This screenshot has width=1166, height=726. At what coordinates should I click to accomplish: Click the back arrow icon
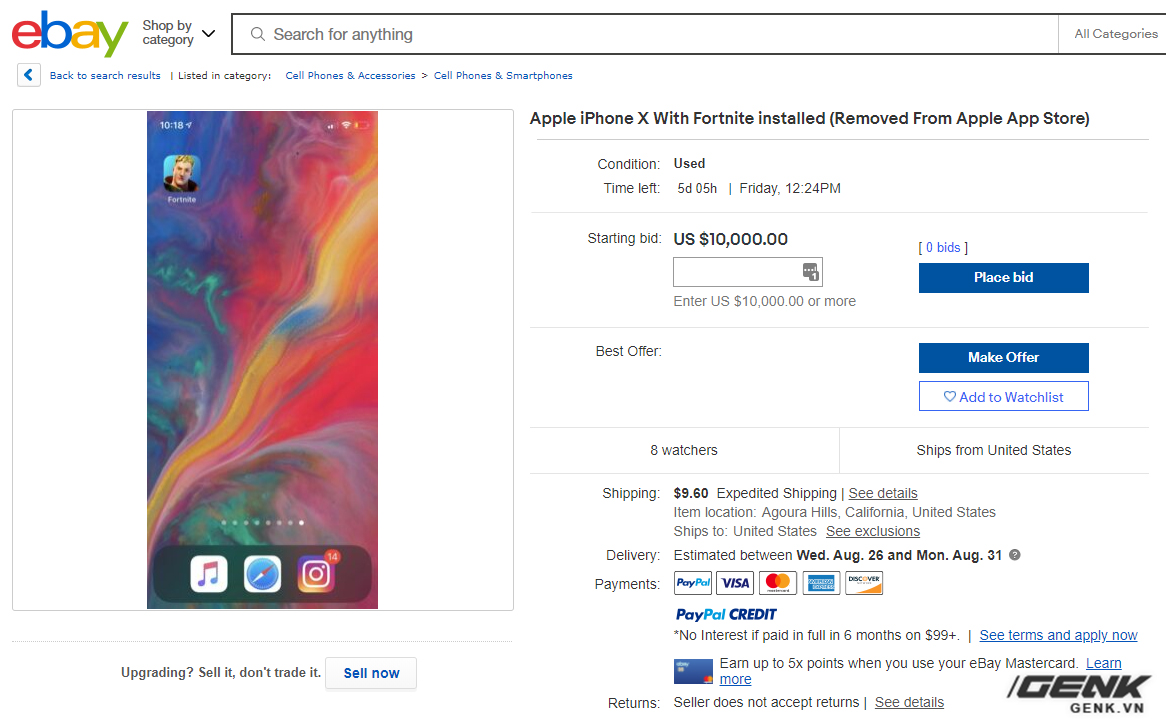click(29, 75)
